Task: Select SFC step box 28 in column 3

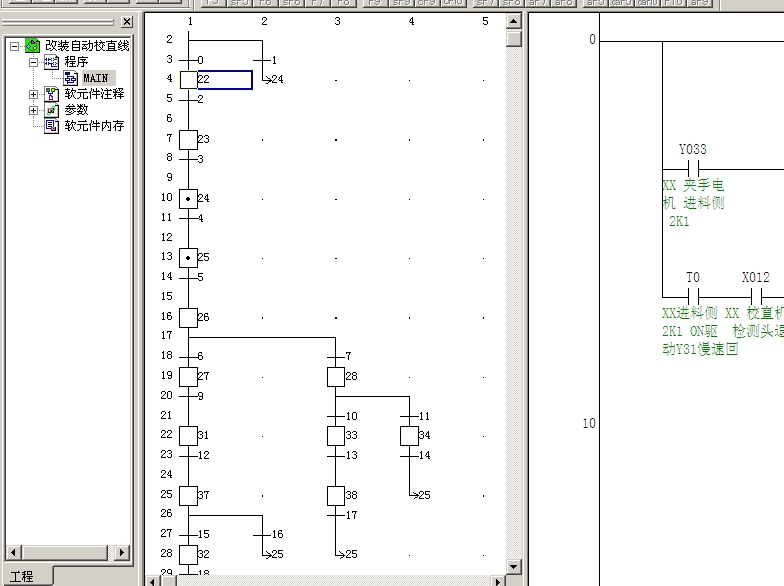Action: click(335, 377)
